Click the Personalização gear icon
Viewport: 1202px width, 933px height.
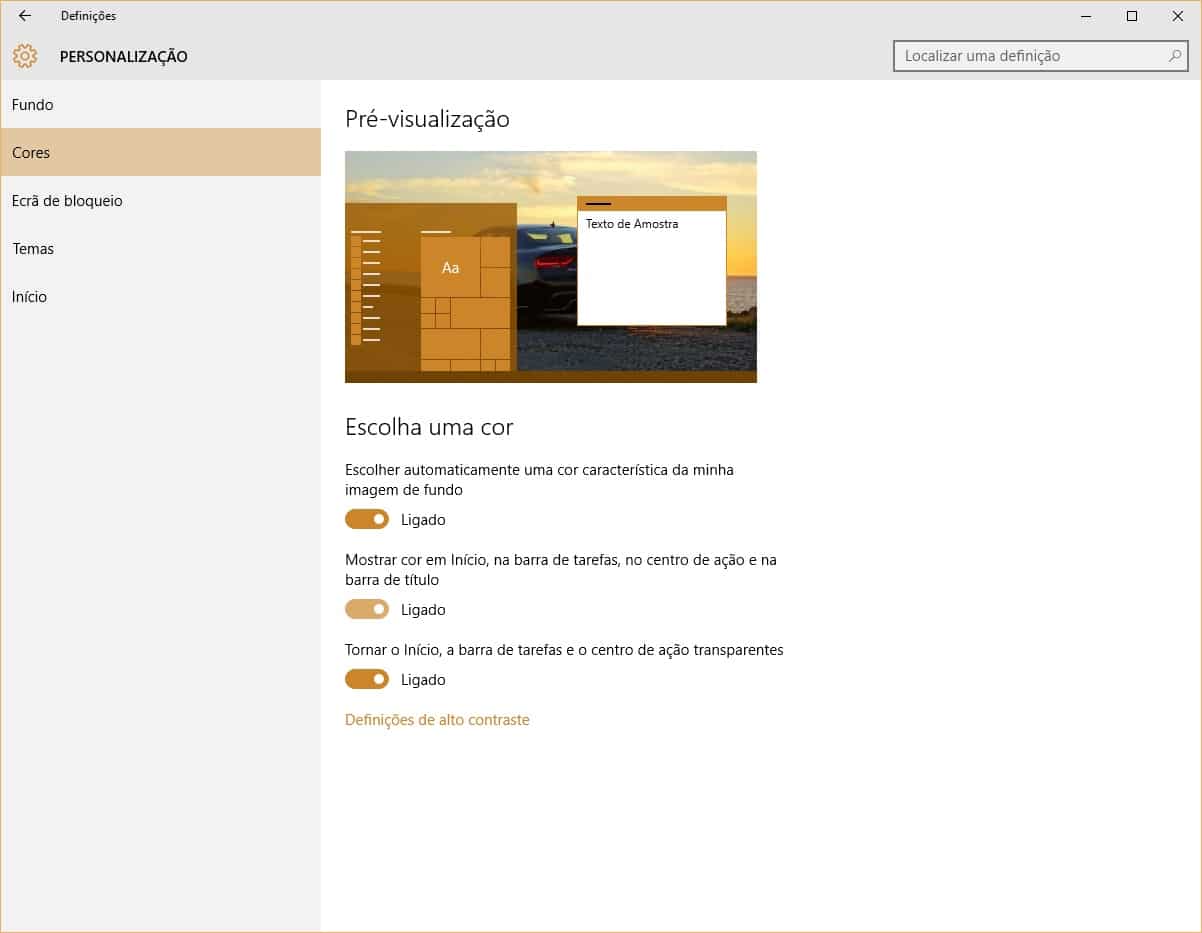pyautogui.click(x=25, y=56)
